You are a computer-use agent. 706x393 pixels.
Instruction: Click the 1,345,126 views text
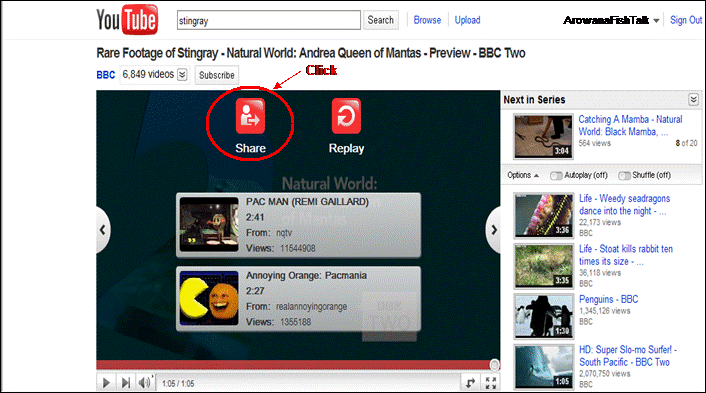coord(605,311)
